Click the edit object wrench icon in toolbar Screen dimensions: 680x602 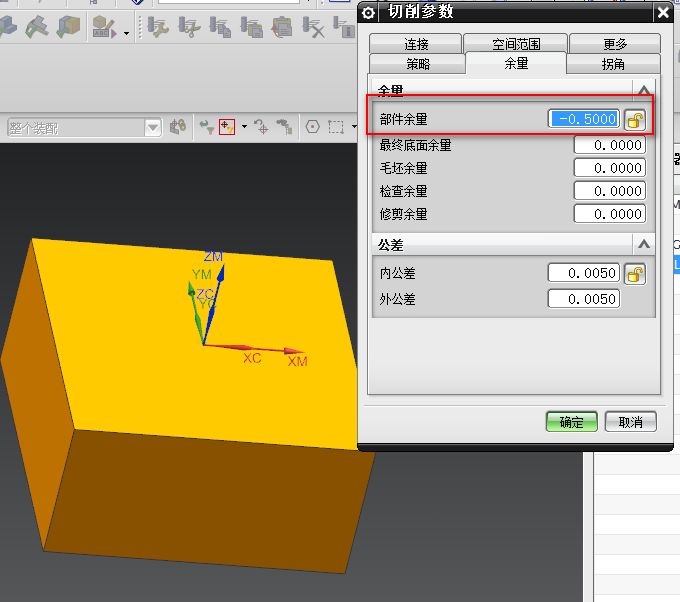[158, 27]
